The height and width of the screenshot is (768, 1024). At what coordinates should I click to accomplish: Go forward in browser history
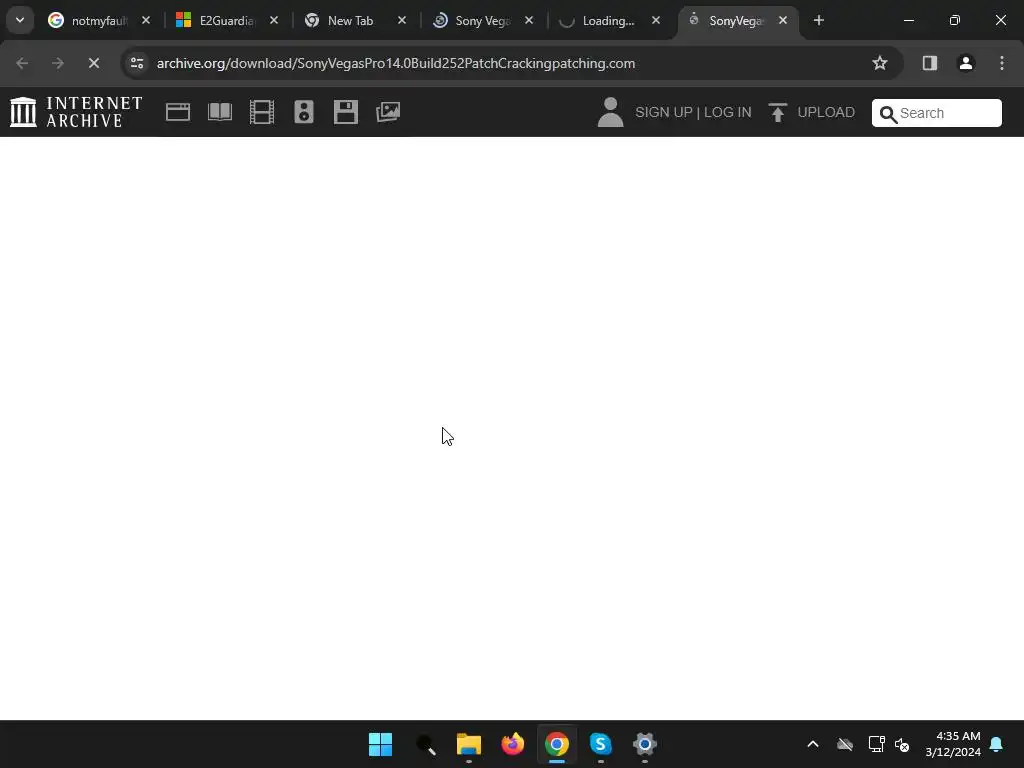(57, 63)
